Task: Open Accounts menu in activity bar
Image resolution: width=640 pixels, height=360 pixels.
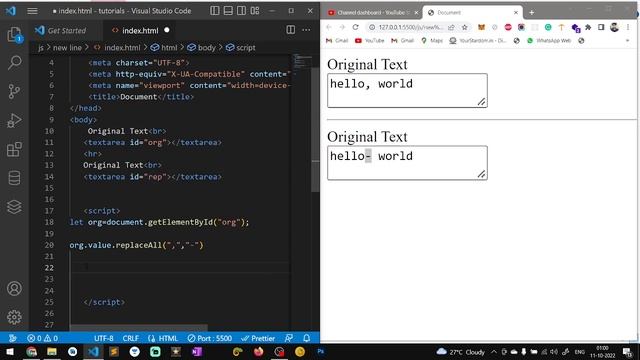Action: 14,289
